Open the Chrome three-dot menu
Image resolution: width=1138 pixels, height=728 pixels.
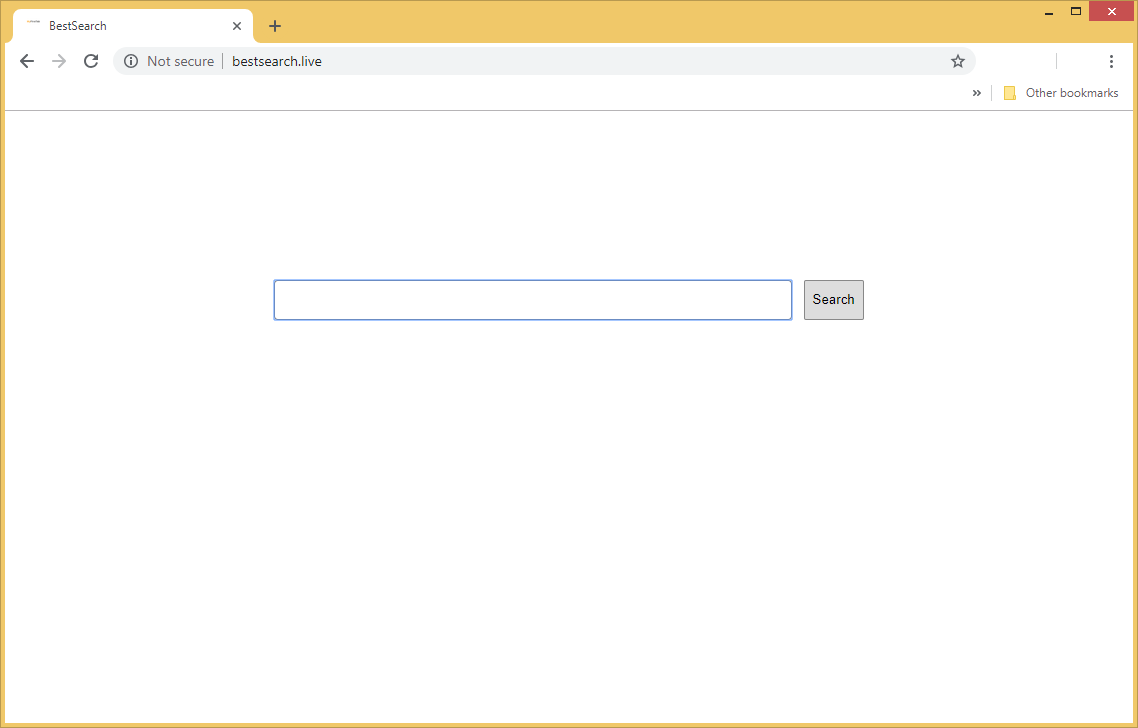(x=1111, y=61)
